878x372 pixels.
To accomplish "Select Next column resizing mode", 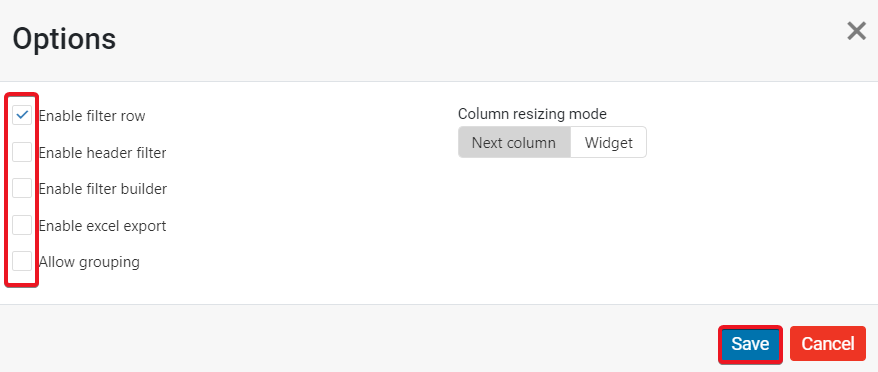I will click(x=514, y=142).
